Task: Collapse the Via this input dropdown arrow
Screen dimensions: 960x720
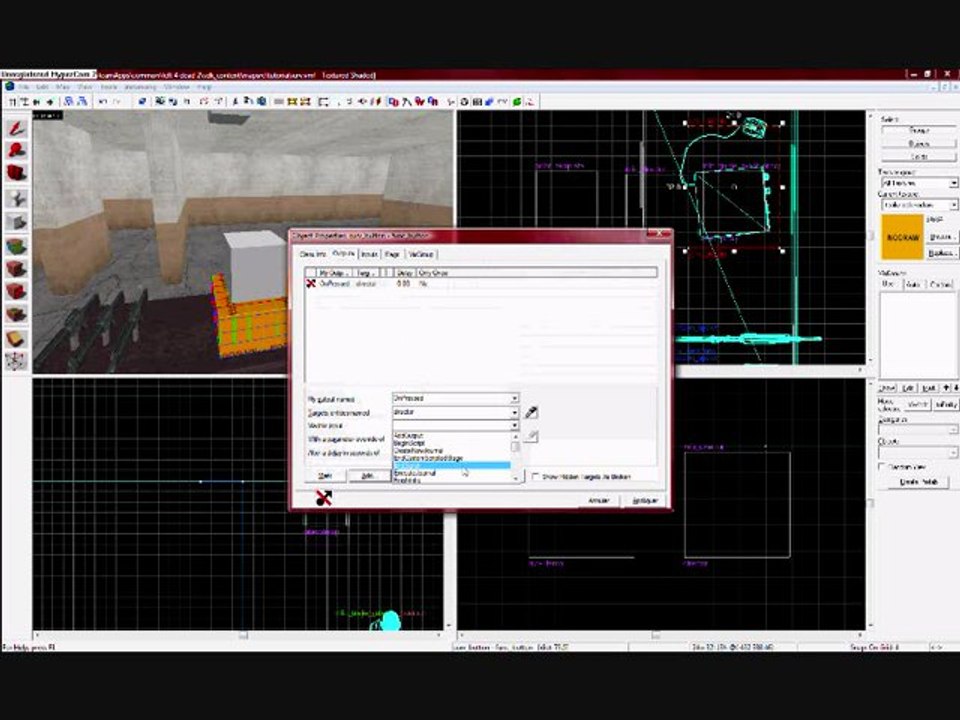Action: (514, 425)
